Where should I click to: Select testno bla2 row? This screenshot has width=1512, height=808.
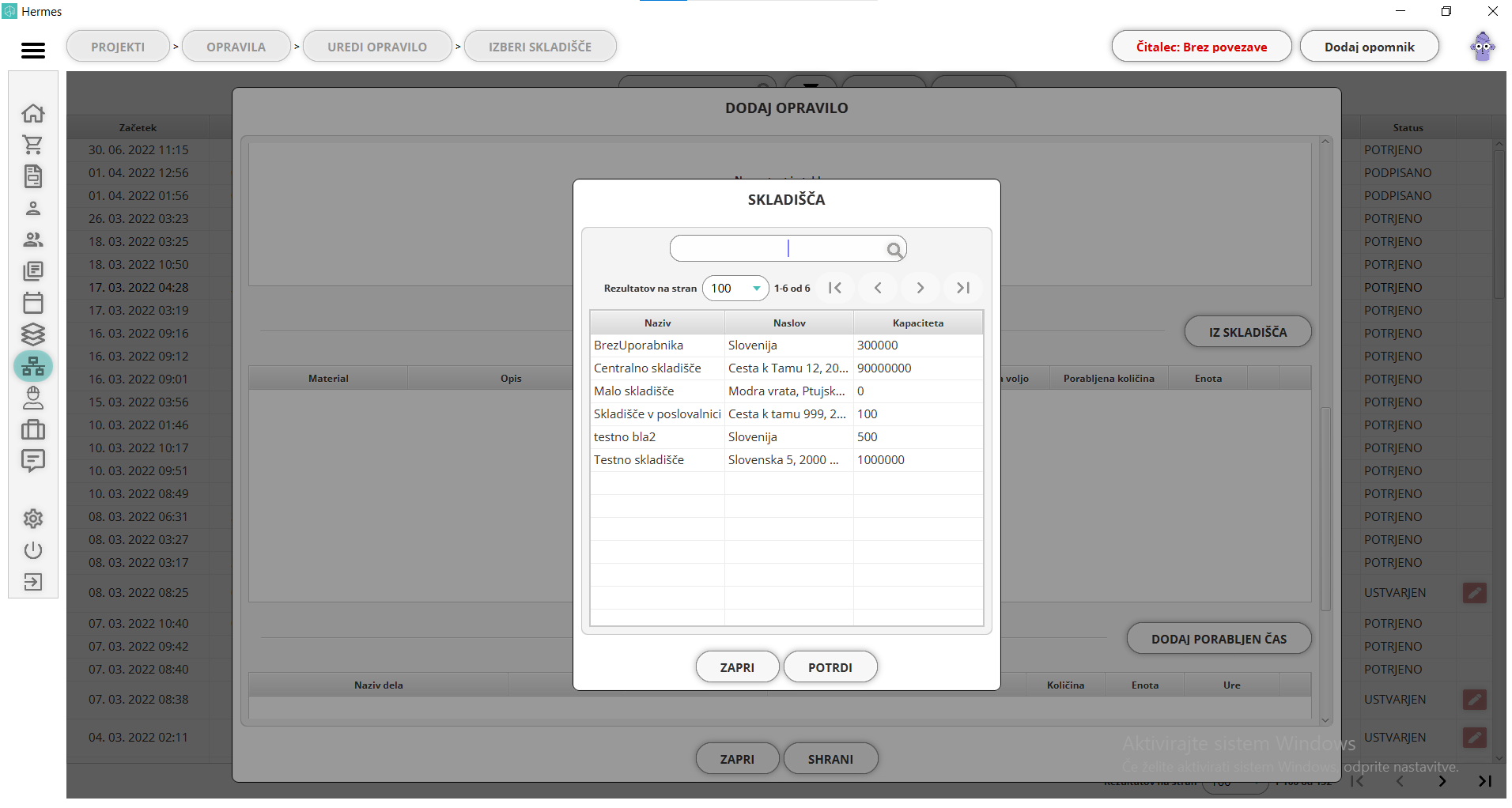pos(787,437)
